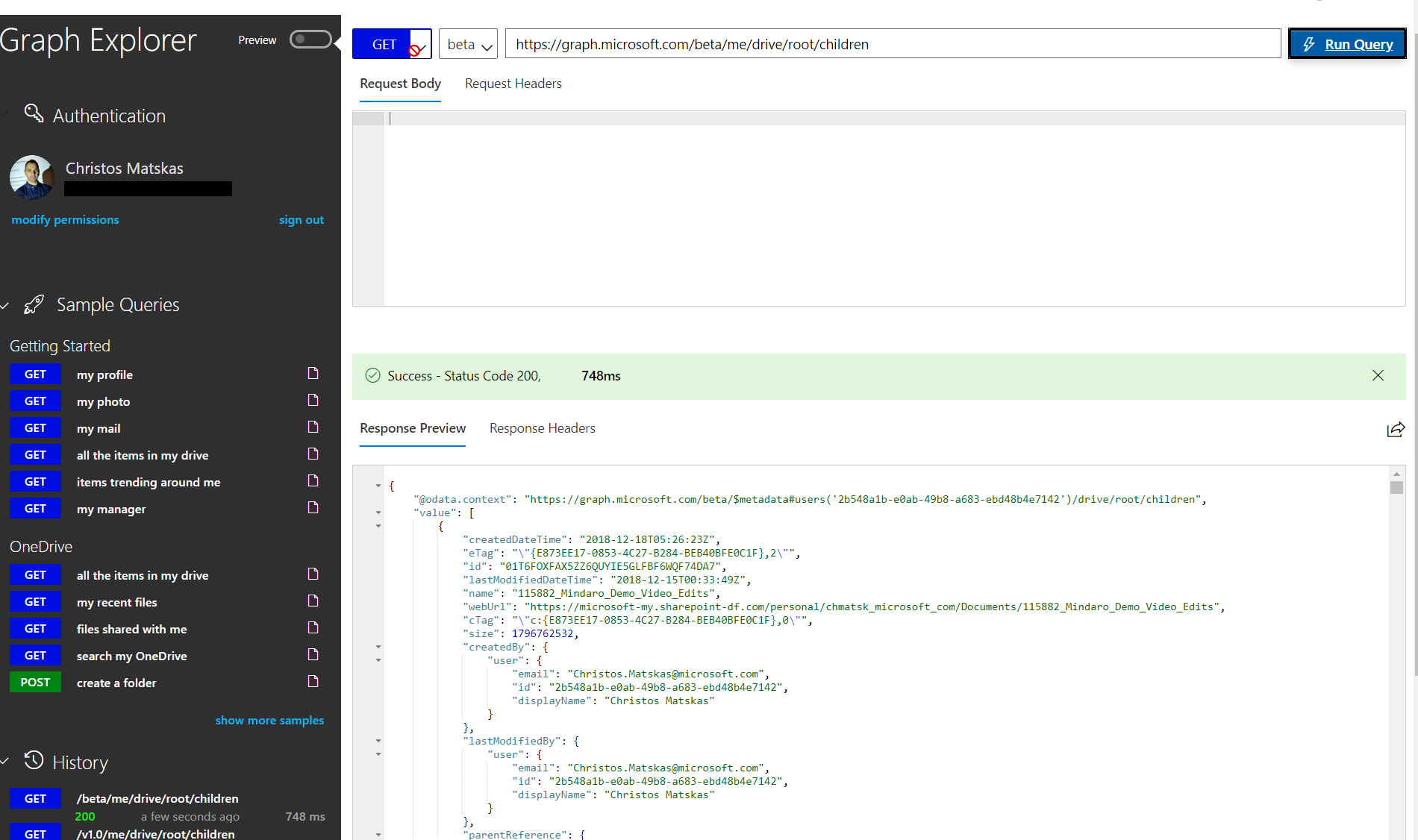Click the response preview scrollbar thumb
1418x840 pixels.
click(x=1396, y=487)
